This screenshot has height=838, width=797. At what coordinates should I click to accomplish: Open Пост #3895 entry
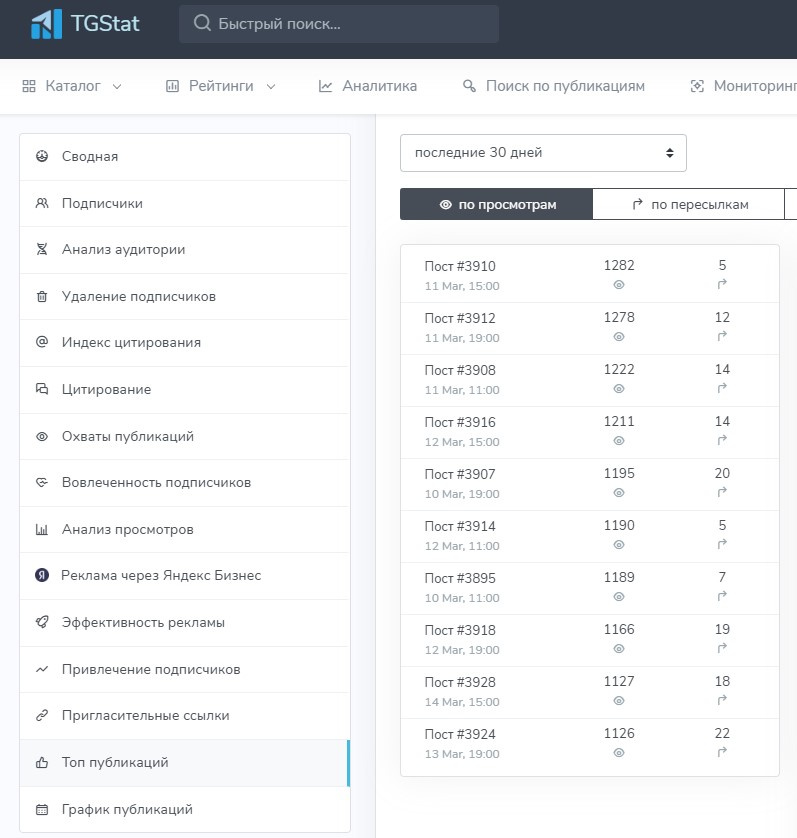(x=590, y=588)
